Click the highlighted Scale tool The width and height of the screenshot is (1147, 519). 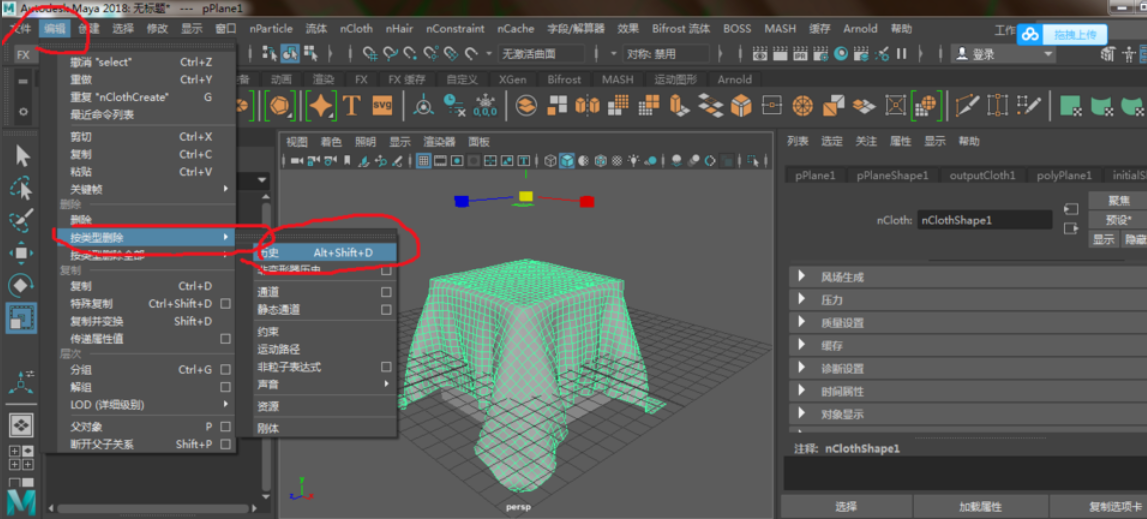click(20, 318)
